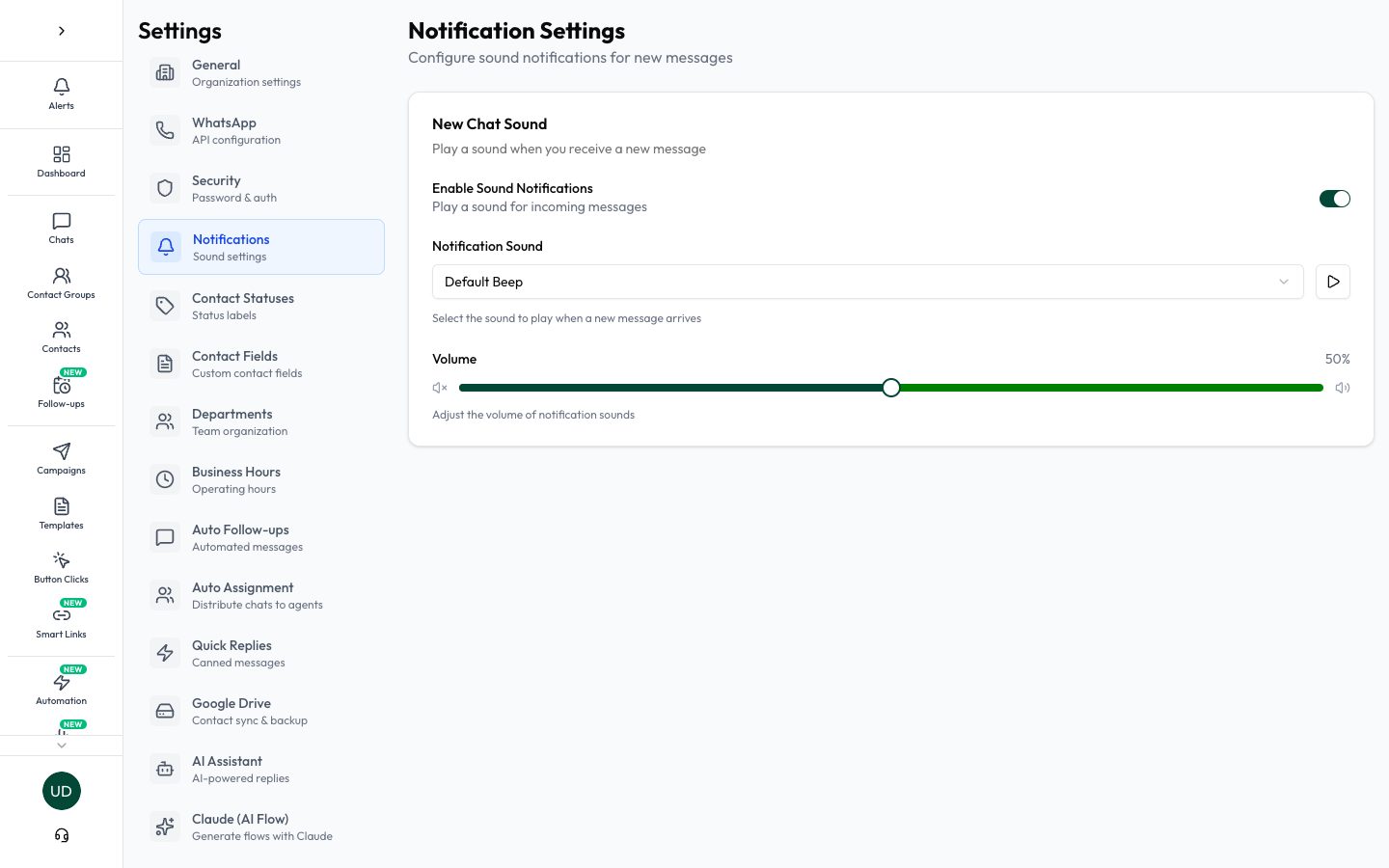Toggle Enable Sound Notifications switch
Viewport: 1389px width, 868px height.
[1335, 199]
